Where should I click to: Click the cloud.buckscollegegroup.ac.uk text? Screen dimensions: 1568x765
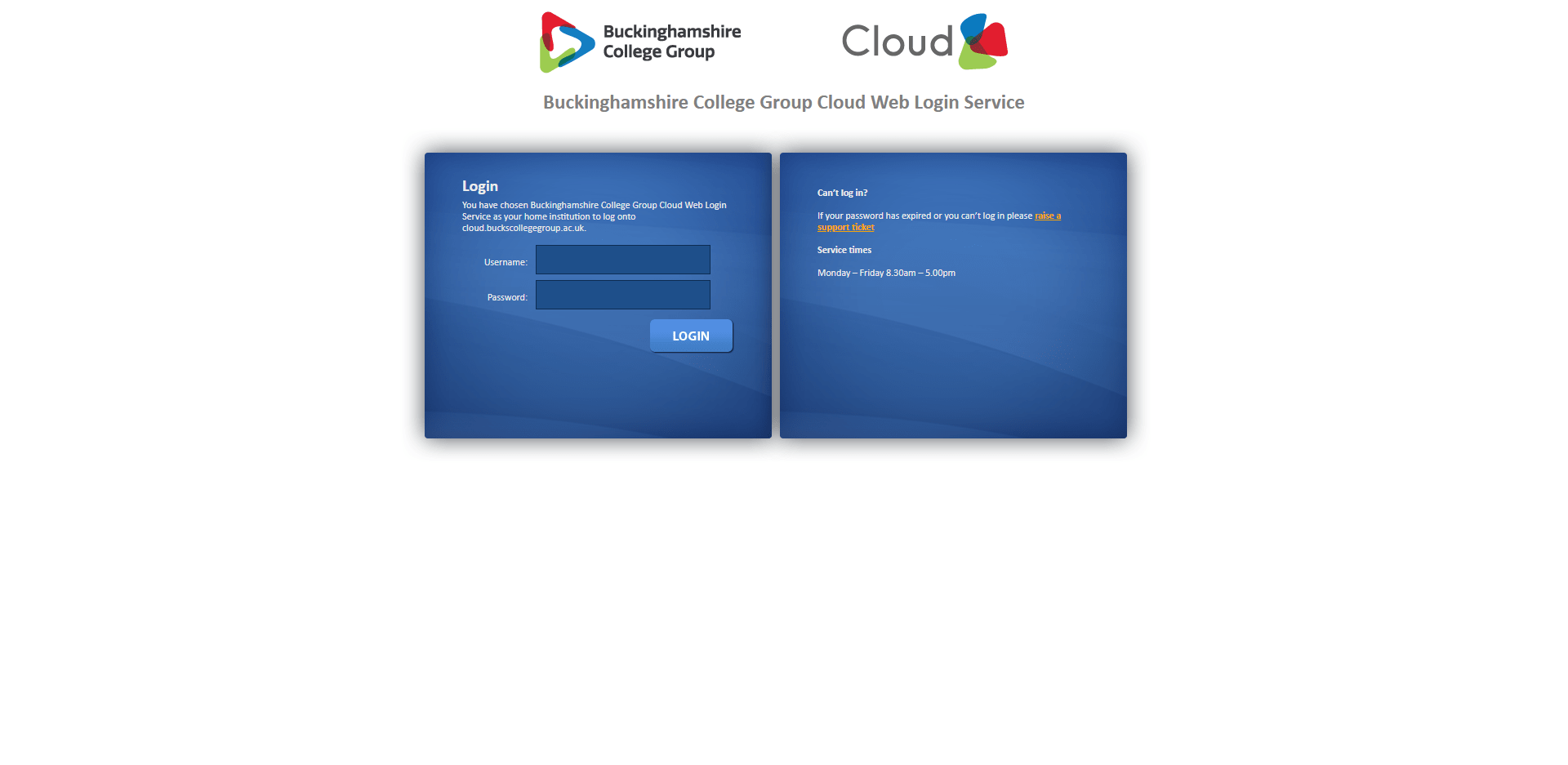click(x=523, y=228)
